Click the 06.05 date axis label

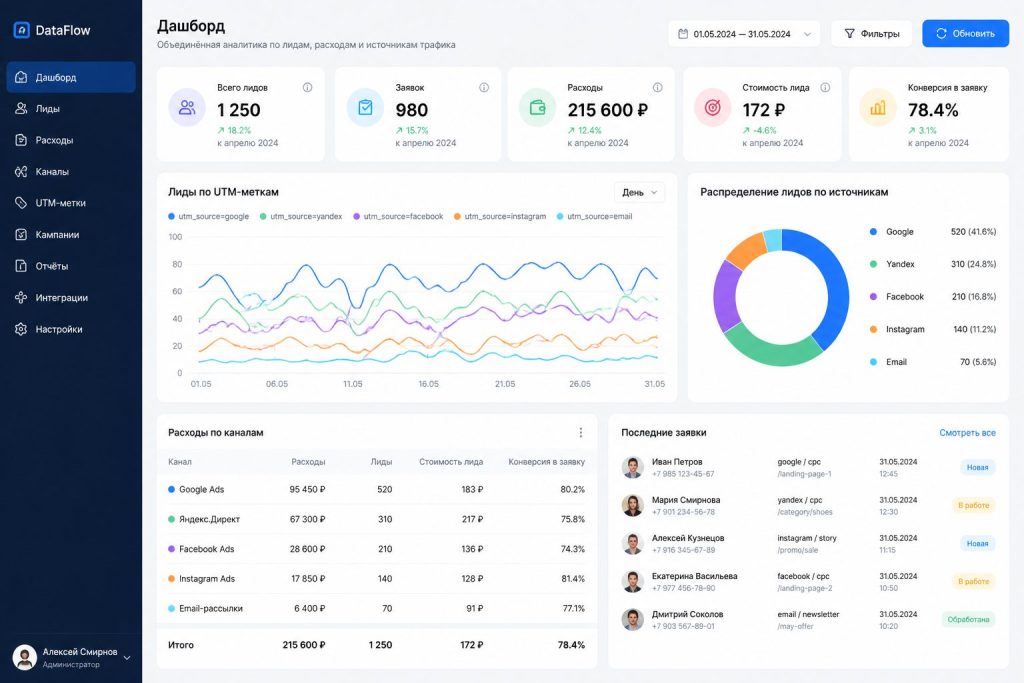(277, 384)
